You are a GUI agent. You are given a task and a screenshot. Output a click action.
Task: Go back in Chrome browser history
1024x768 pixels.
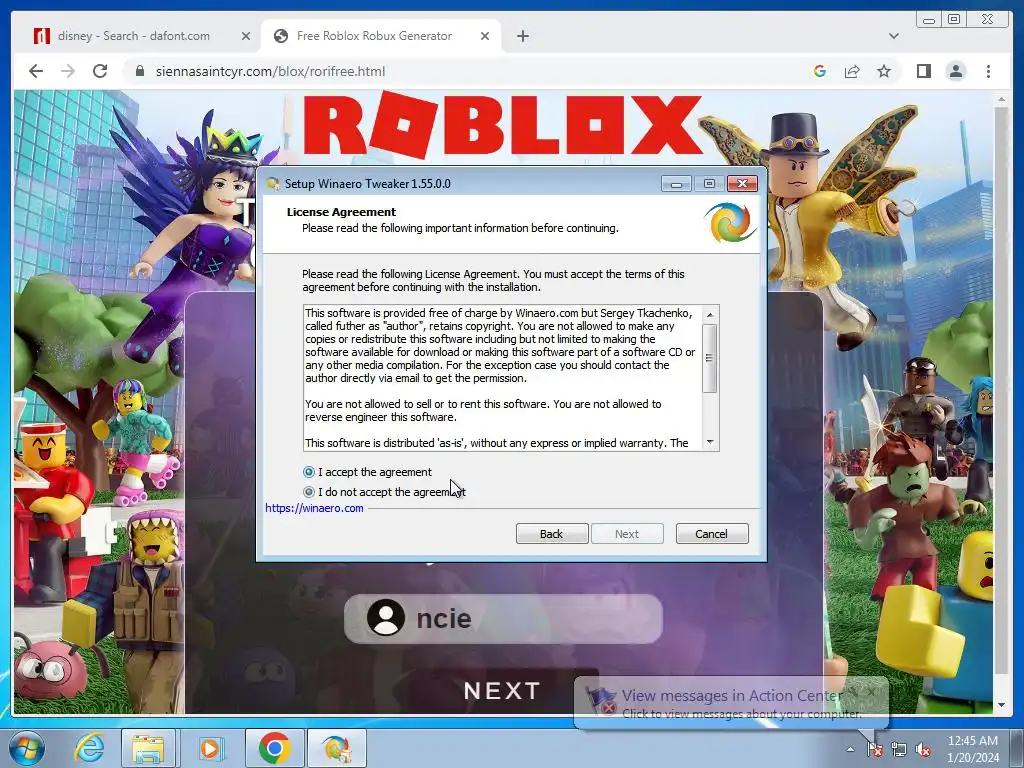[36, 71]
